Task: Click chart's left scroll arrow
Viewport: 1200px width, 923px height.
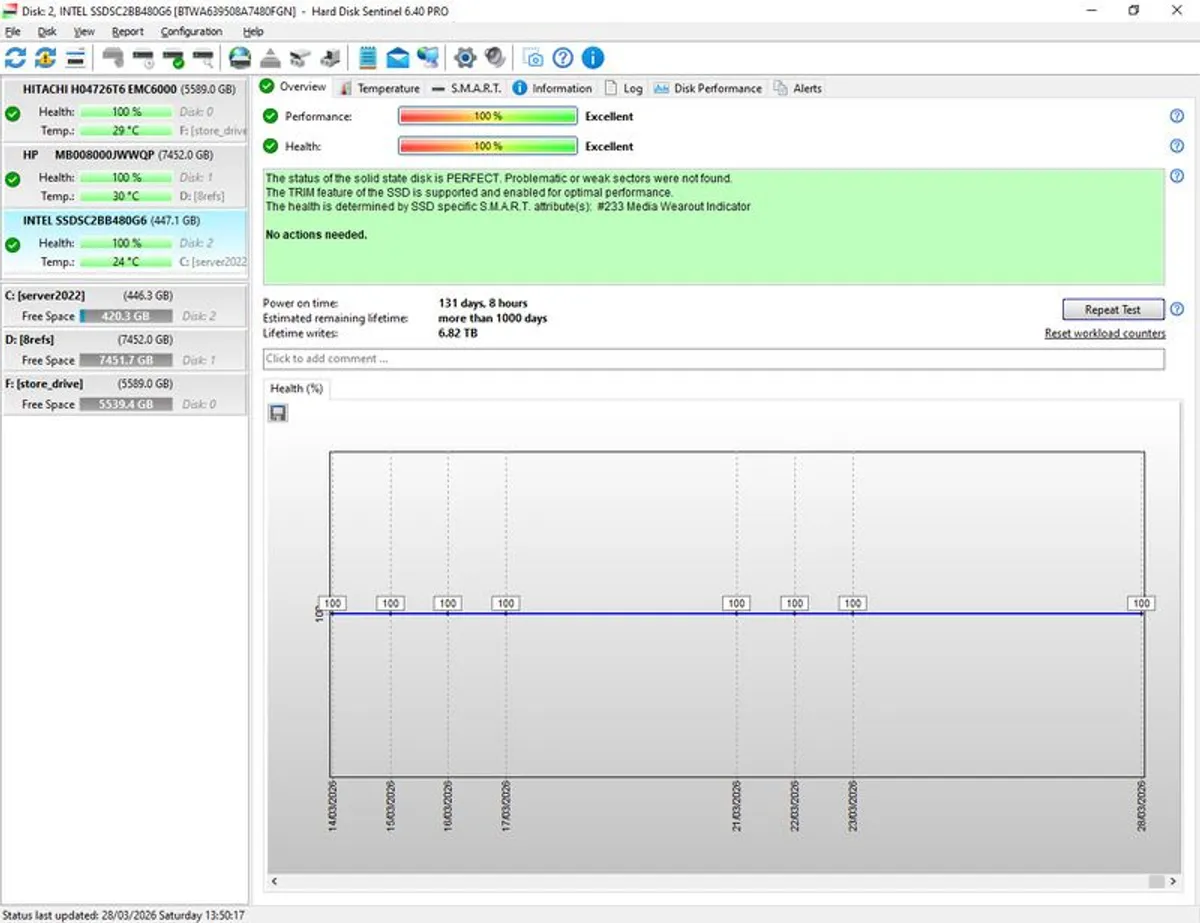Action: pyautogui.click(x=275, y=882)
